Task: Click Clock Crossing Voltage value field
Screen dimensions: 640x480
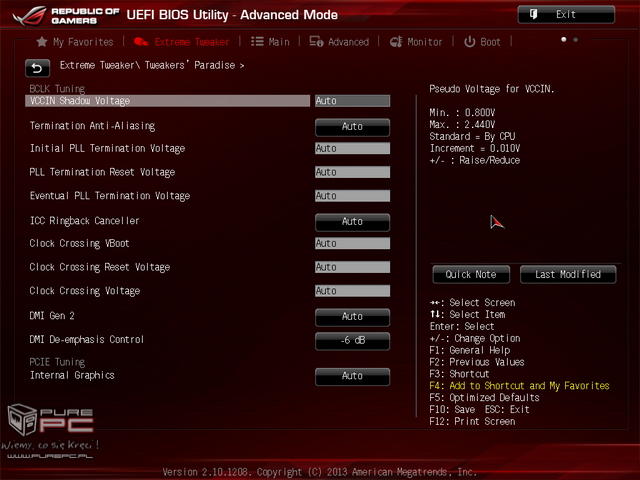Action: pos(352,291)
